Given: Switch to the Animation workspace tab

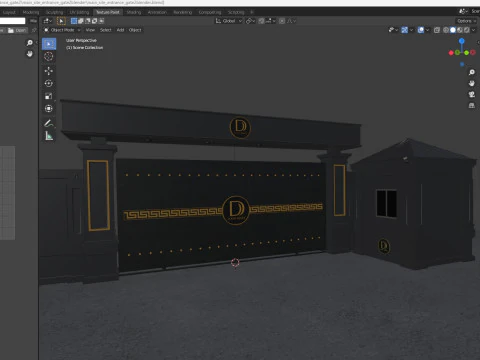Looking at the screenshot, I should 157,12.
